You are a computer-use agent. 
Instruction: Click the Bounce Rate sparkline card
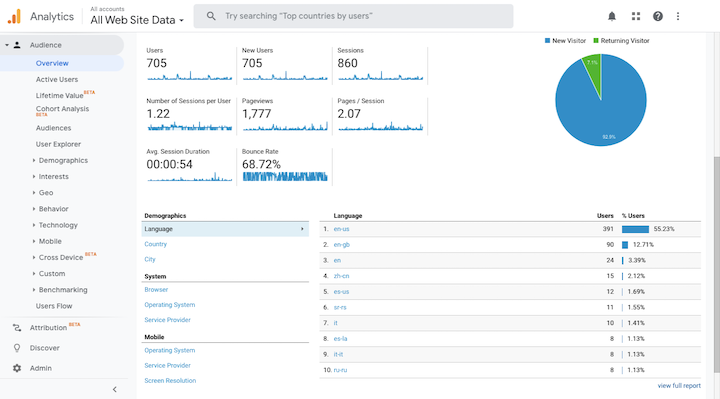(285, 166)
